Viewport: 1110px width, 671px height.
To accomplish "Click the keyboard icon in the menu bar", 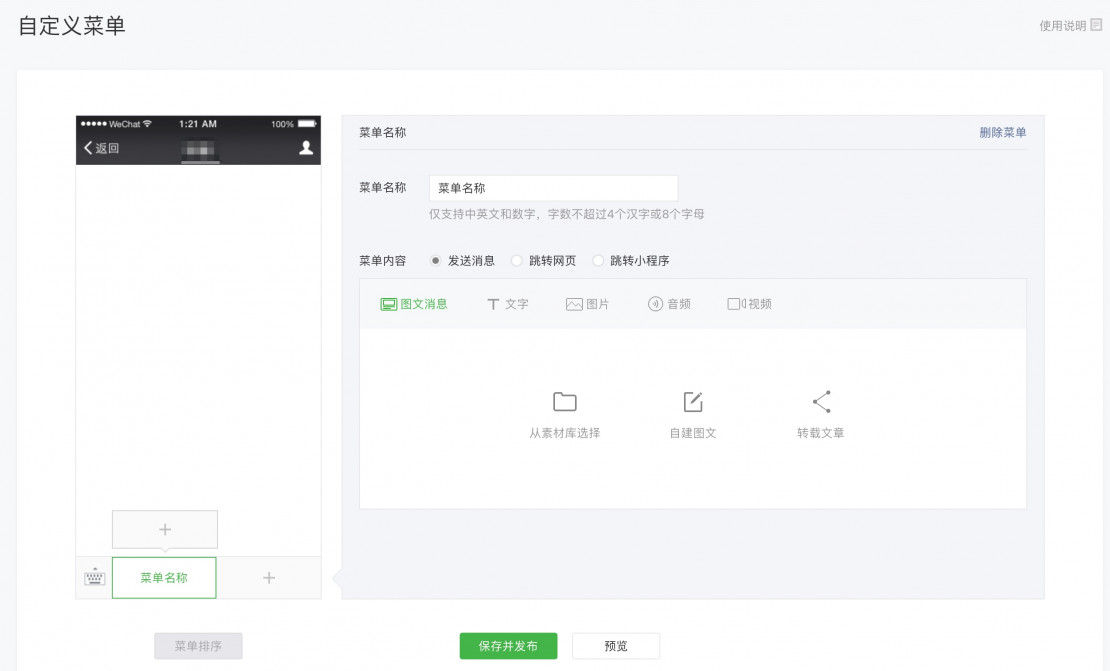I will coord(93,577).
